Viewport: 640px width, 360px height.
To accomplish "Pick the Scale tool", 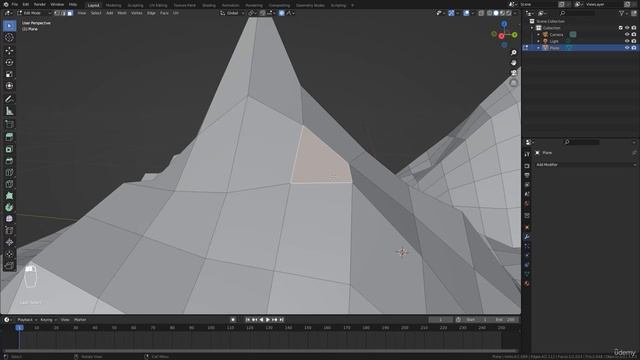I will click(x=9, y=74).
